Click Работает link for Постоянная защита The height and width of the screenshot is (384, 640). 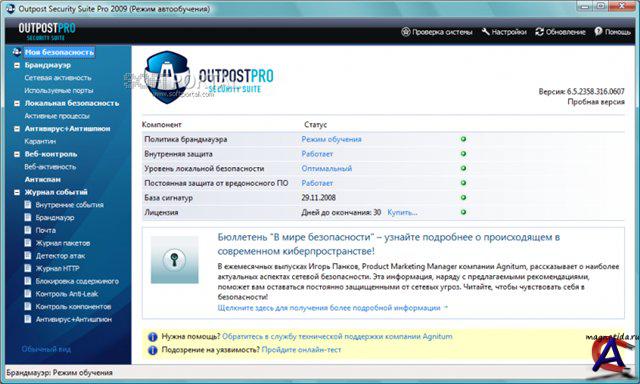coord(317,183)
